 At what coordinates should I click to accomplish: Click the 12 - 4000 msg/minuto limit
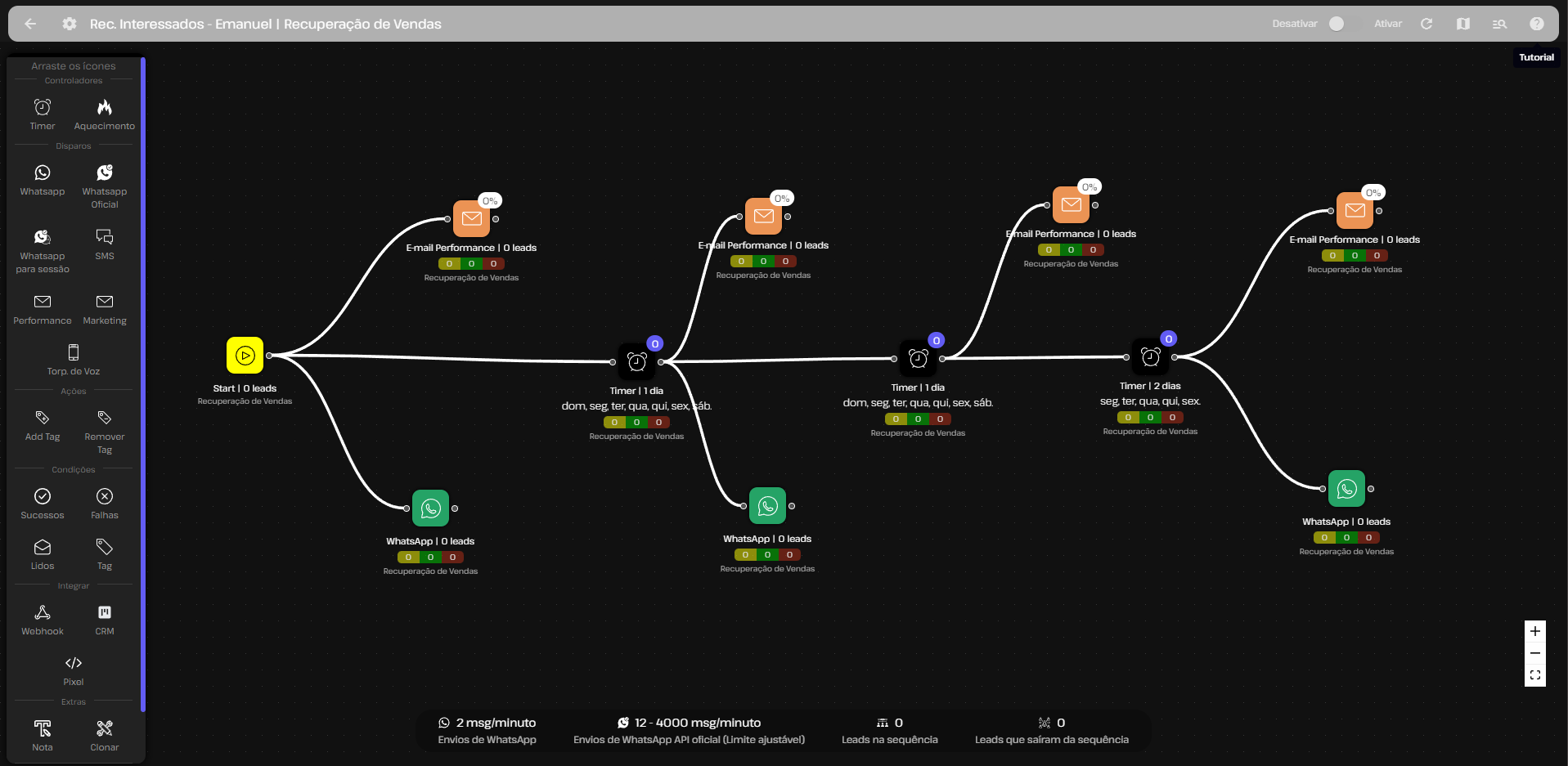point(690,723)
